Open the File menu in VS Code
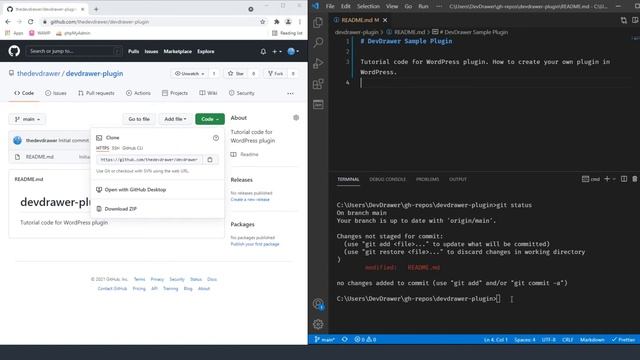Viewport: 640px width, 360px height. click(330, 6)
